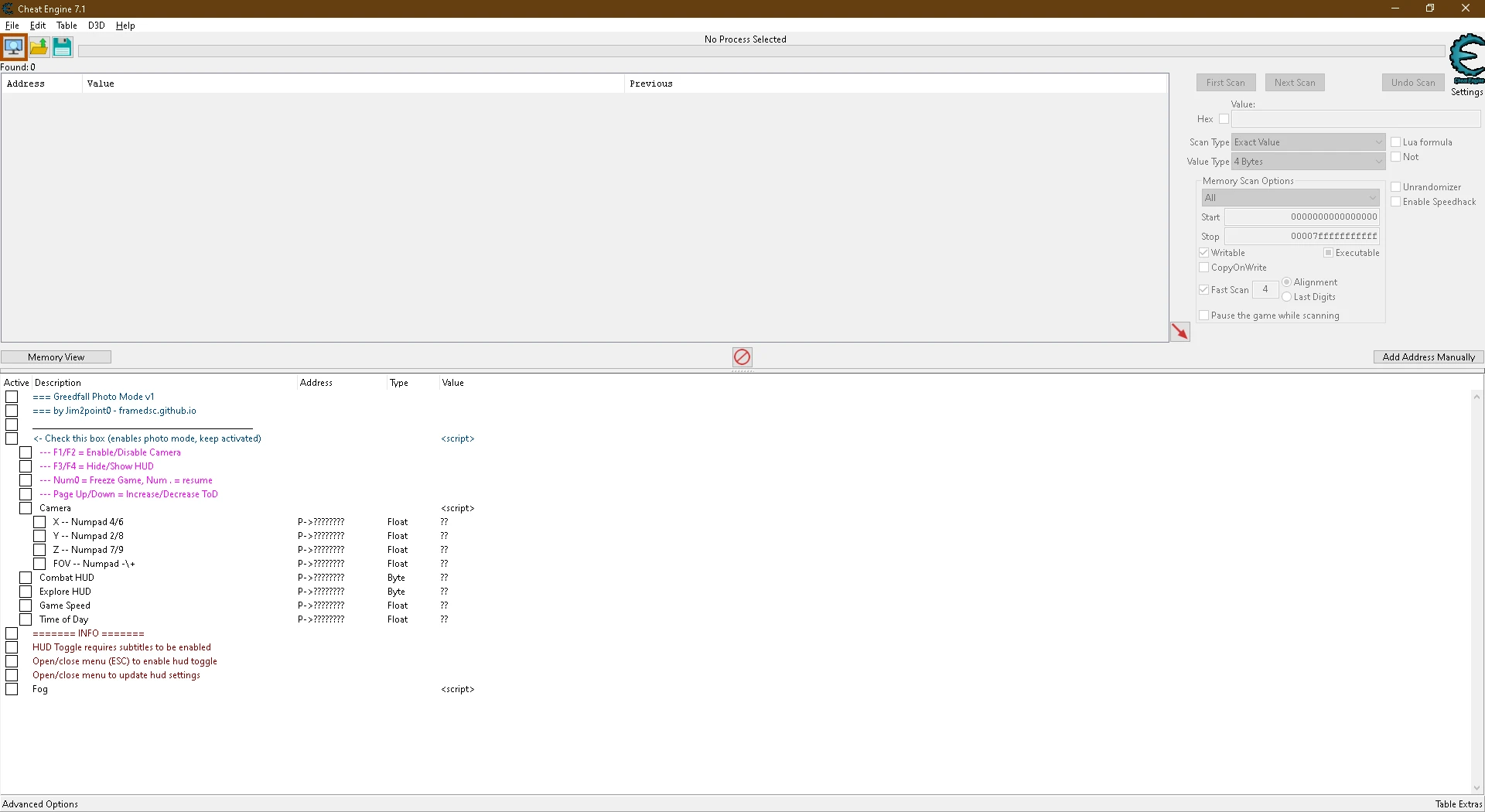Freeze the Game Speed entry checkbox
This screenshot has height=812, width=1485.
point(26,606)
